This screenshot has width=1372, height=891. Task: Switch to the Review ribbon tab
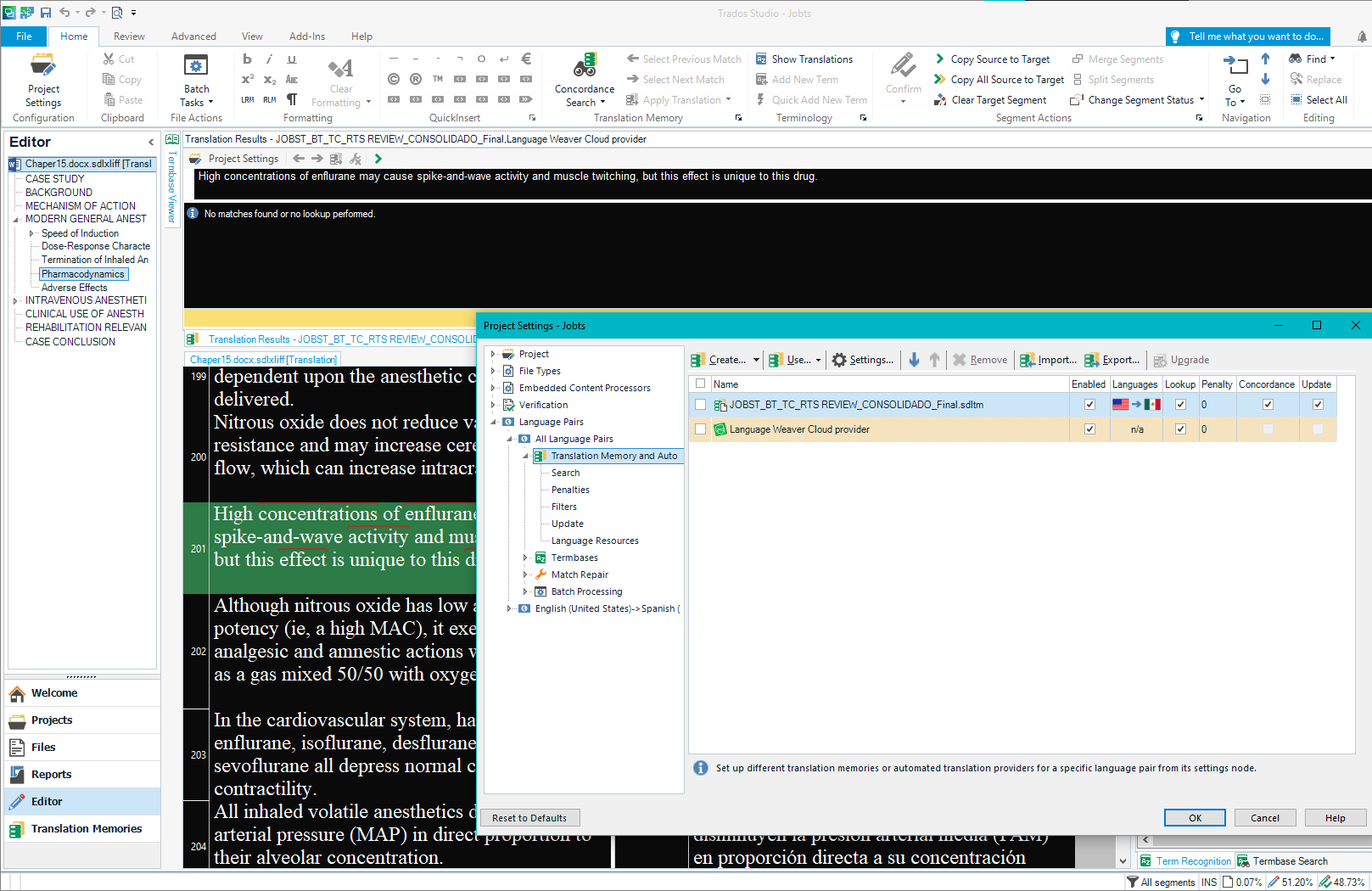coord(129,36)
